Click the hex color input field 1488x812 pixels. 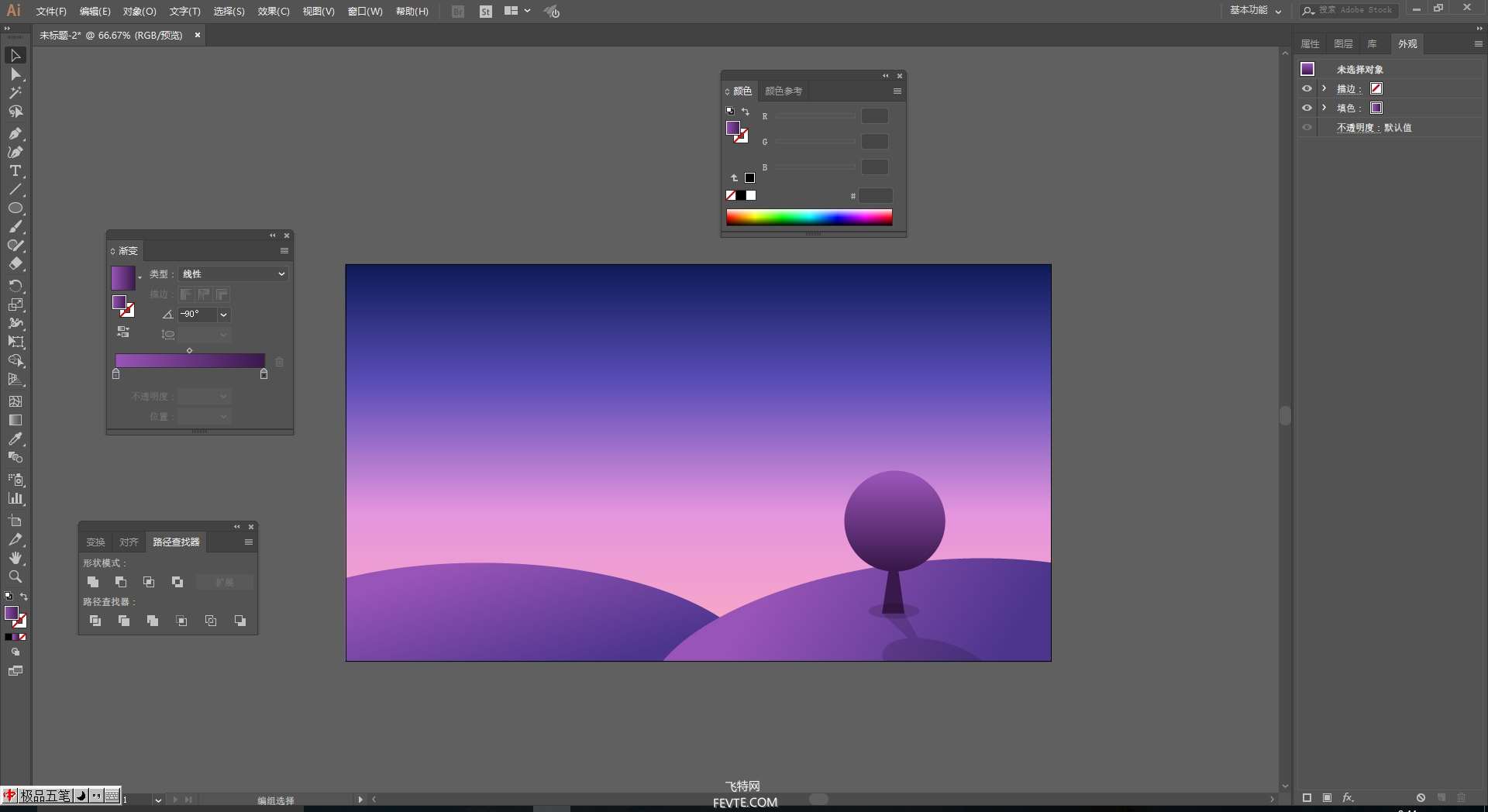point(876,196)
